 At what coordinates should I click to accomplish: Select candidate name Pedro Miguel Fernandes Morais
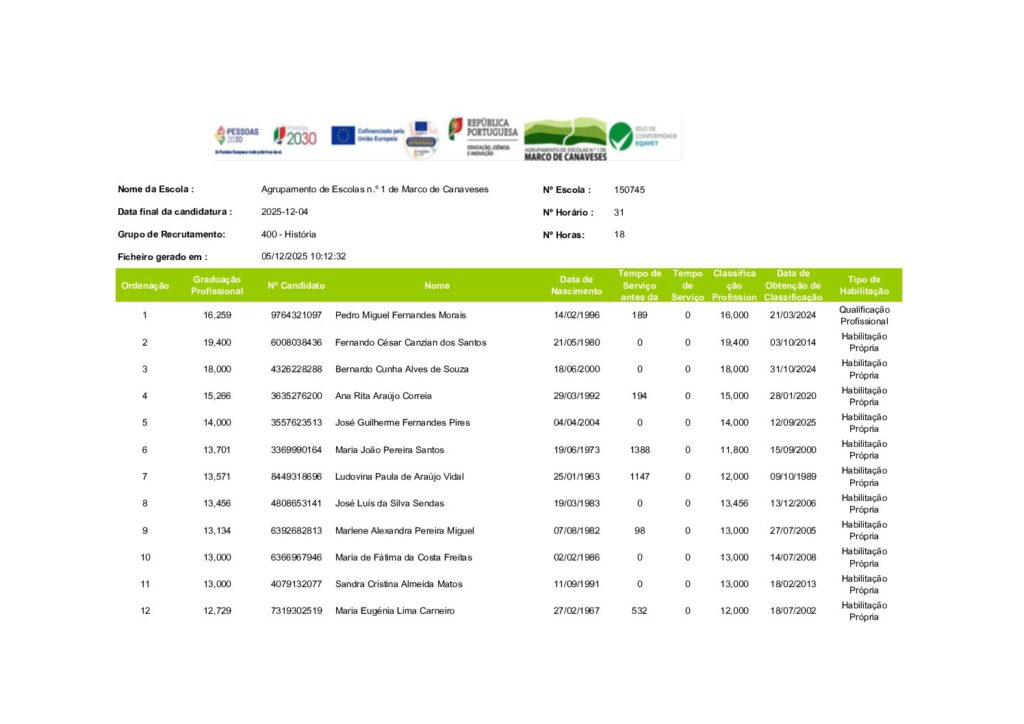tap(400, 316)
